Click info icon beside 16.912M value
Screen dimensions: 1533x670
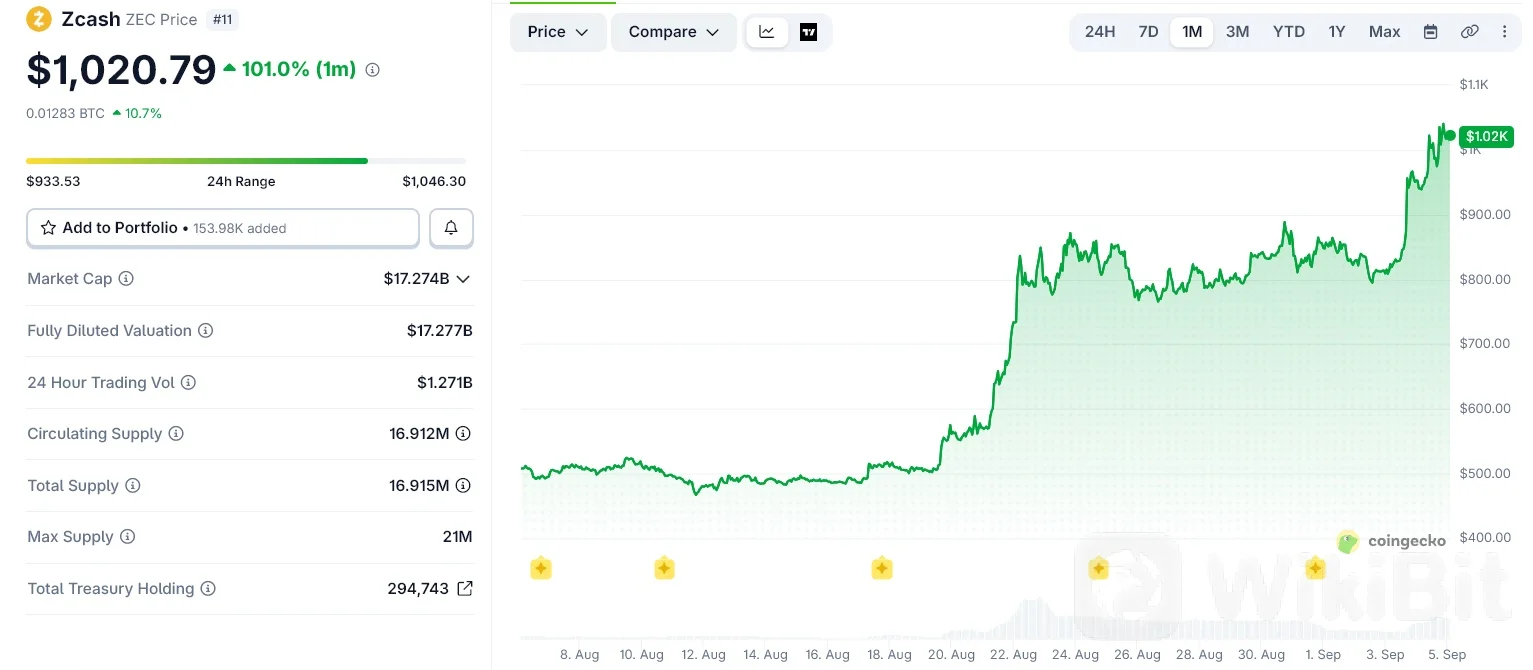point(463,434)
